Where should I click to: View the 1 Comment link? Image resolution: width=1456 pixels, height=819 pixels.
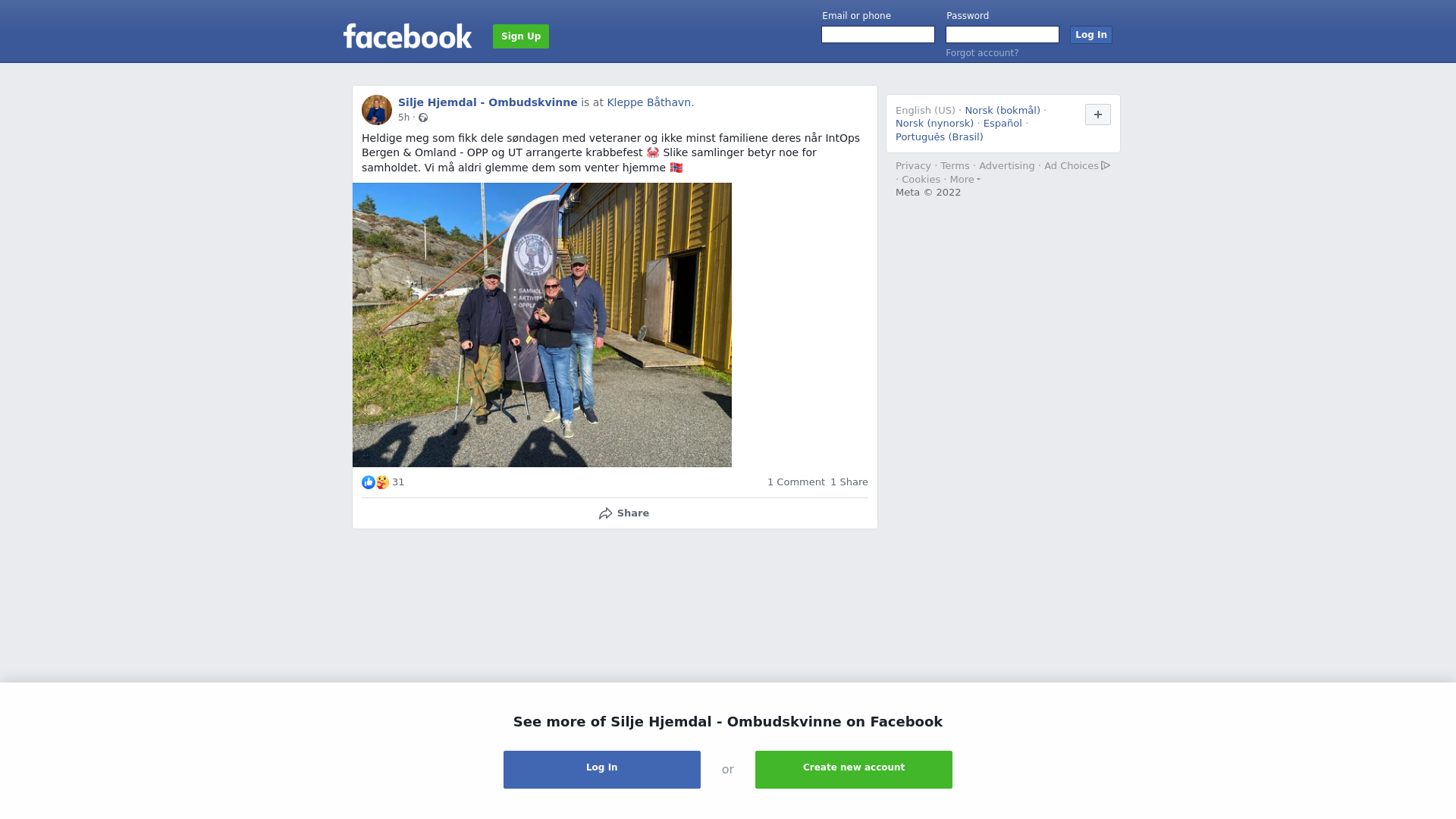tap(796, 482)
